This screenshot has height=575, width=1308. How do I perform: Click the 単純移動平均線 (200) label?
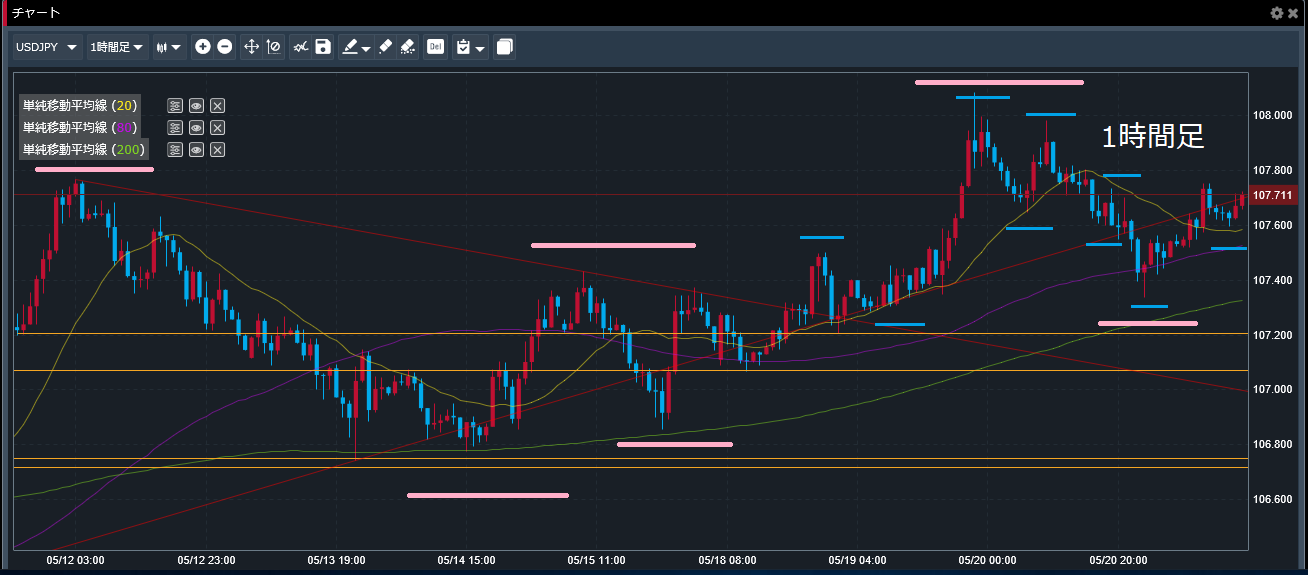pyautogui.click(x=84, y=149)
